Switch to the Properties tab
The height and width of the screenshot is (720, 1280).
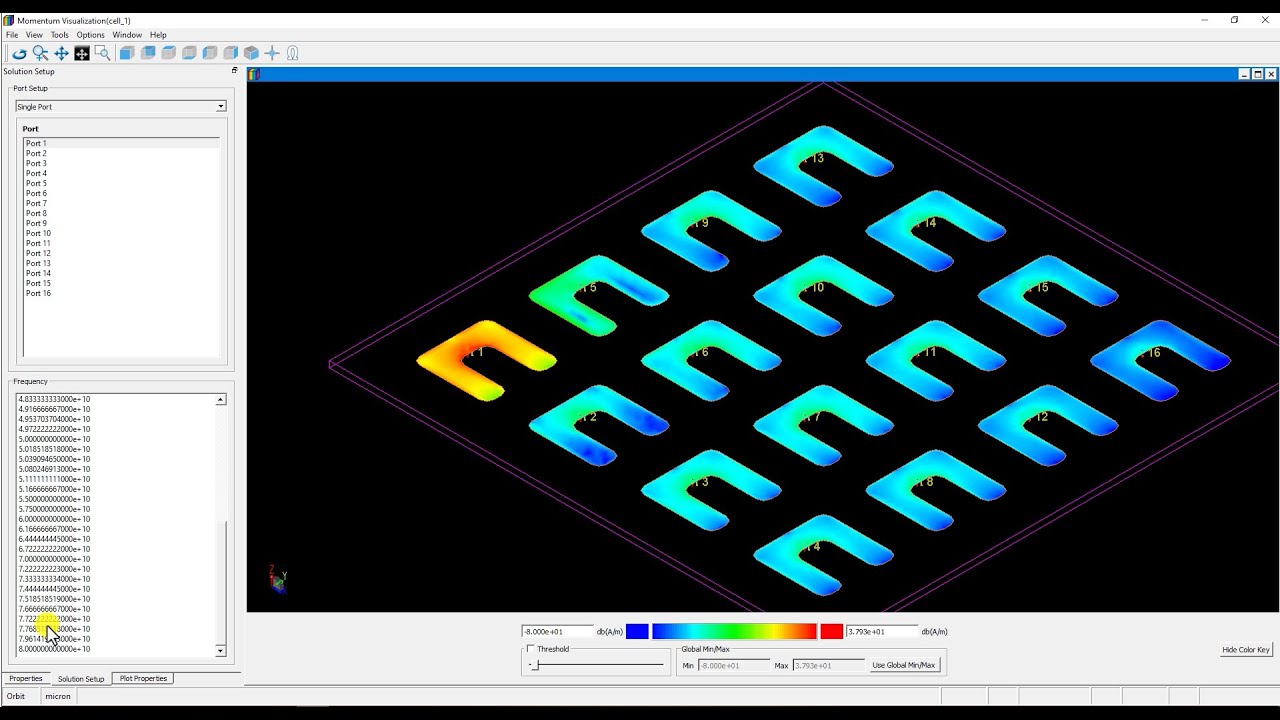tap(26, 678)
